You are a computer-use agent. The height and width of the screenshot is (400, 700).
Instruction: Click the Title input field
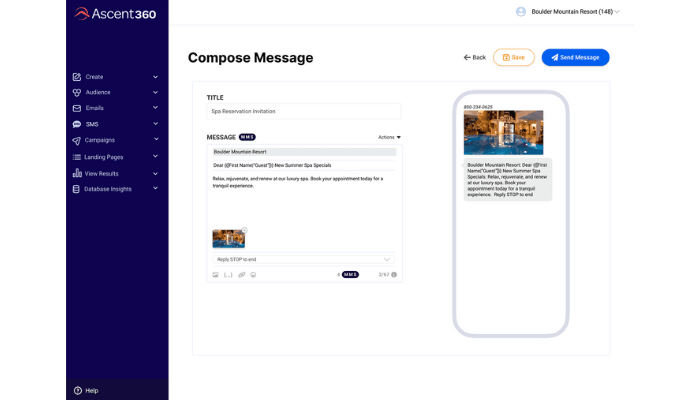coord(303,112)
